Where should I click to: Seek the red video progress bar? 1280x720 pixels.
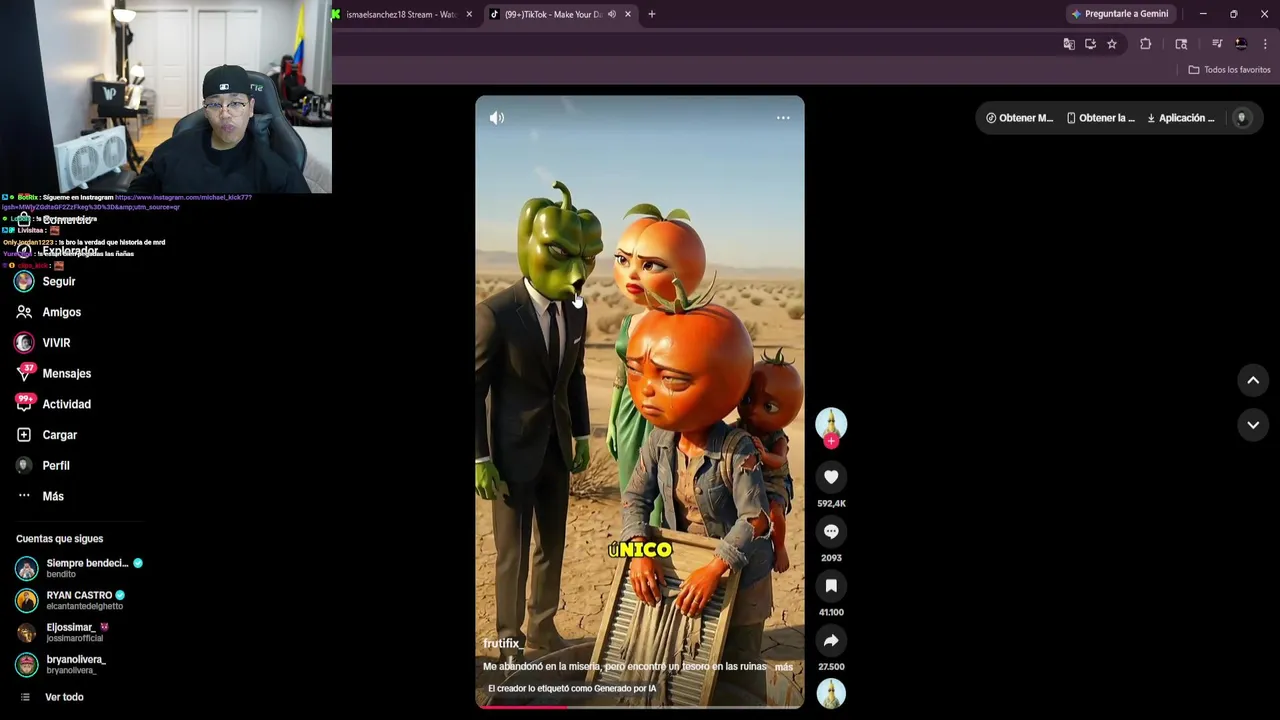click(640, 706)
